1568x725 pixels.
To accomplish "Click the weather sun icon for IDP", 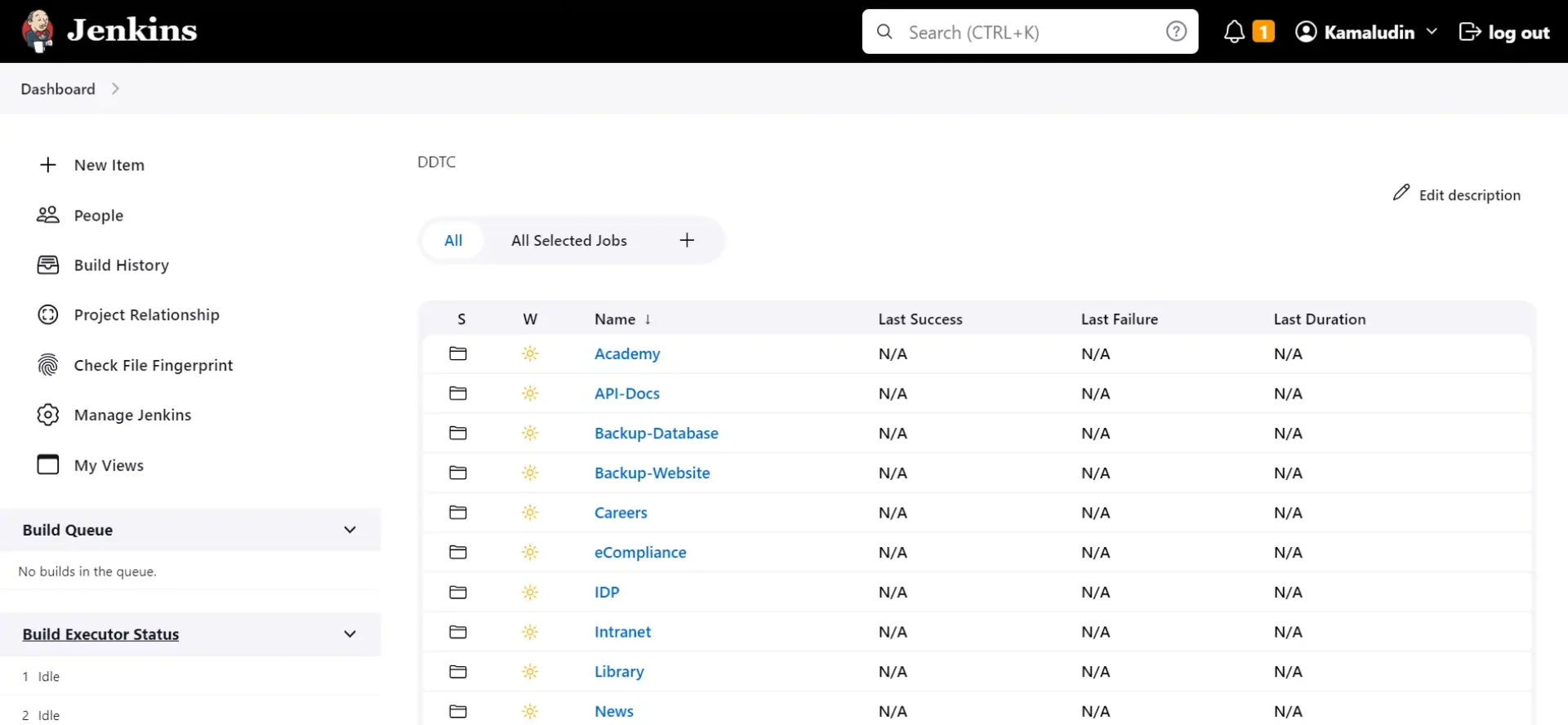I will coord(530,592).
